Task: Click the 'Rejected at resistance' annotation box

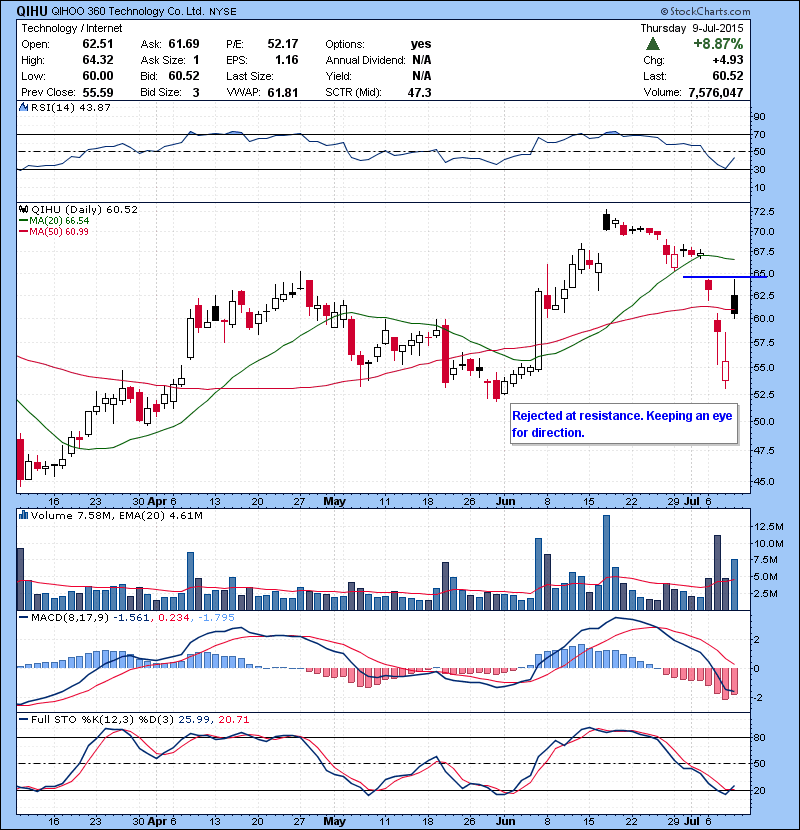Action: coord(624,424)
